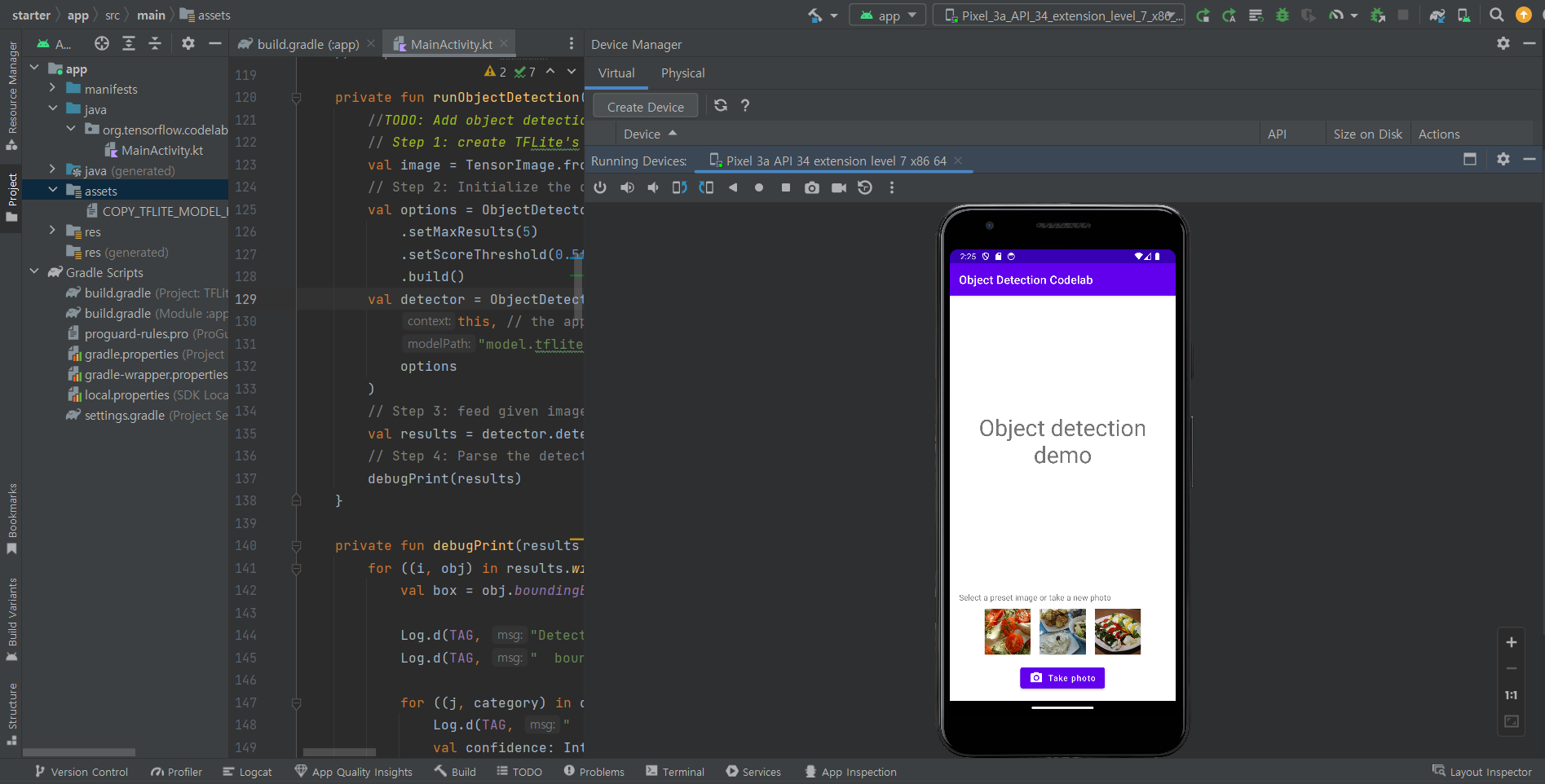This screenshot has width=1545, height=784.
Task: Open the Version Control tool window
Action: pos(81,772)
